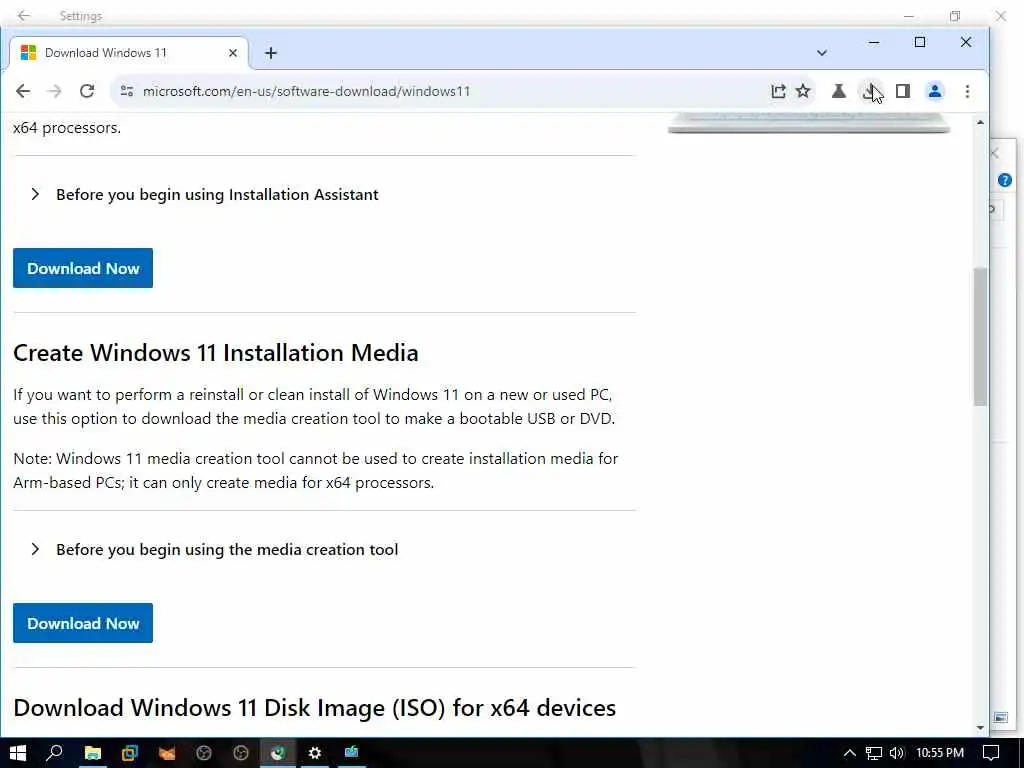Screen dimensions: 1024x768
Task: Open taskbar search magnifier
Action: click(54, 753)
